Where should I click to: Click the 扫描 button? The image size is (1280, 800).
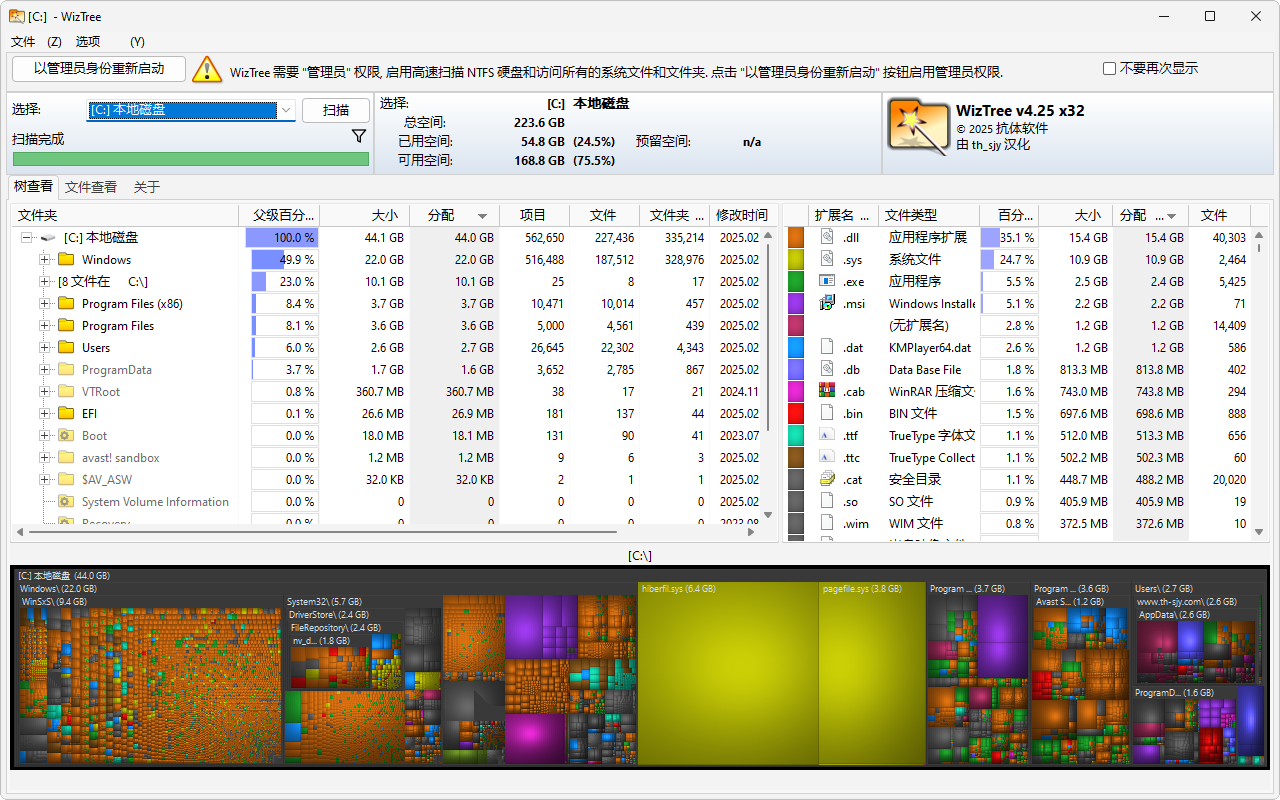pyautogui.click(x=336, y=110)
